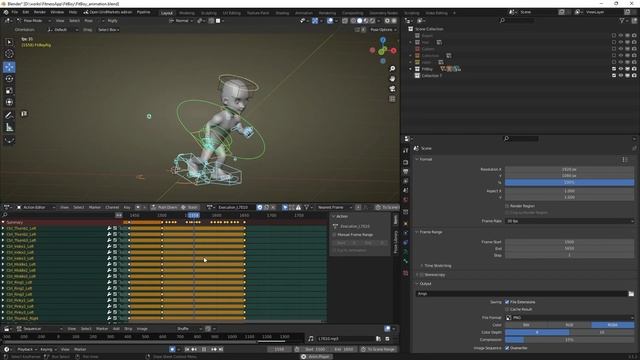
Task: Click the speaker icon next to 17010.mp3
Action: coord(311,338)
